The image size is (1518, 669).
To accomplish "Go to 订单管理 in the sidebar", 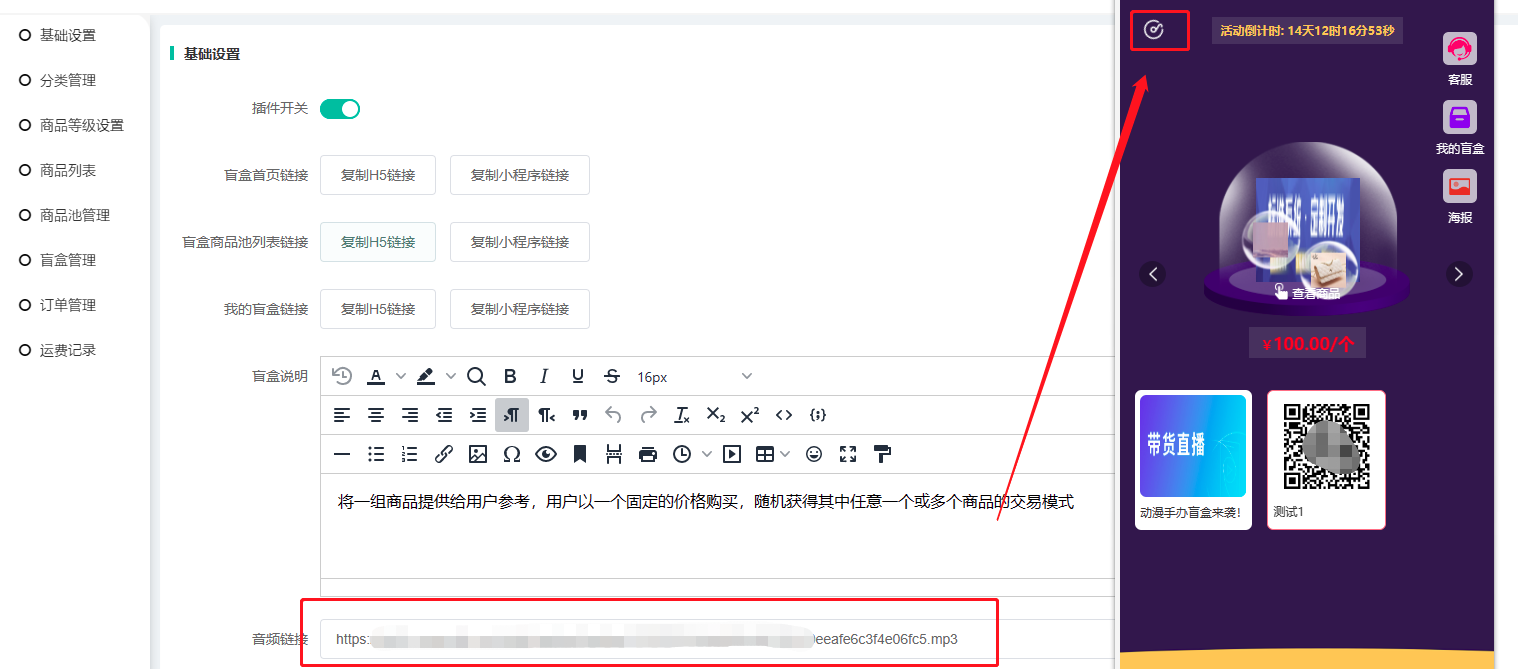I will (x=68, y=305).
